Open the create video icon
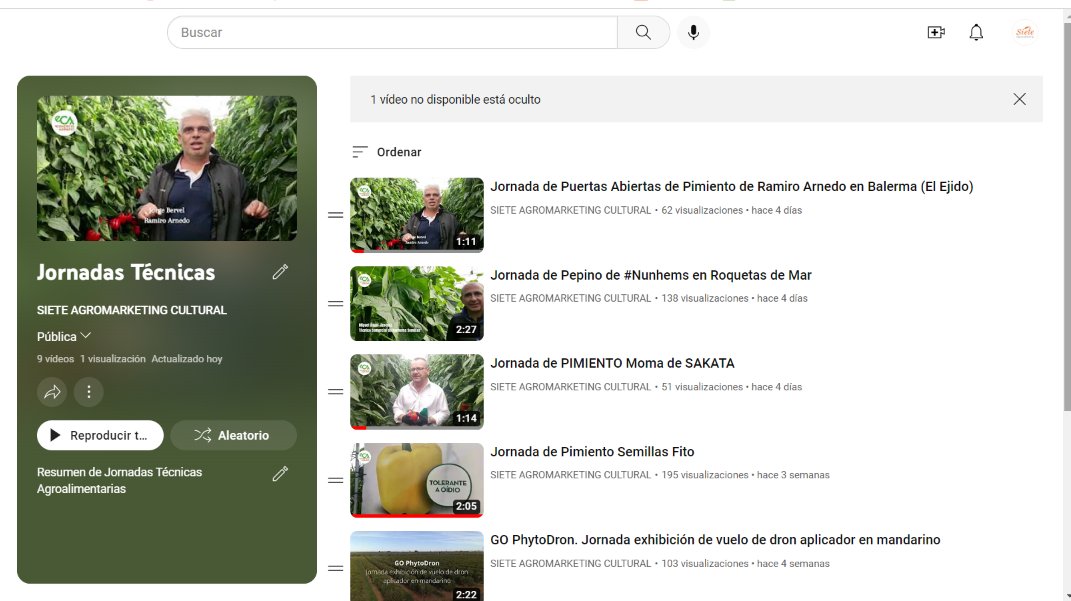The width and height of the screenshot is (1071, 601). [936, 32]
